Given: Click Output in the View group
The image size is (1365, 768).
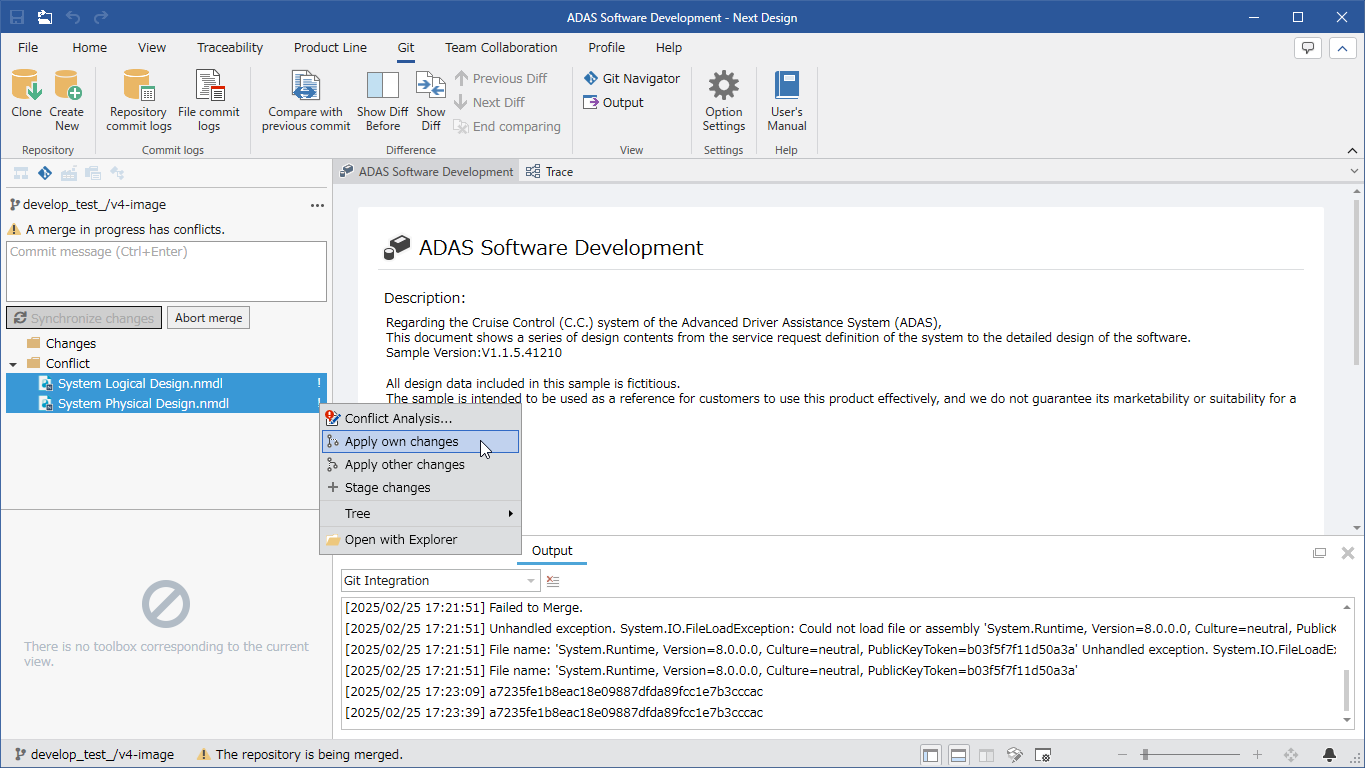Looking at the screenshot, I should [x=613, y=102].
